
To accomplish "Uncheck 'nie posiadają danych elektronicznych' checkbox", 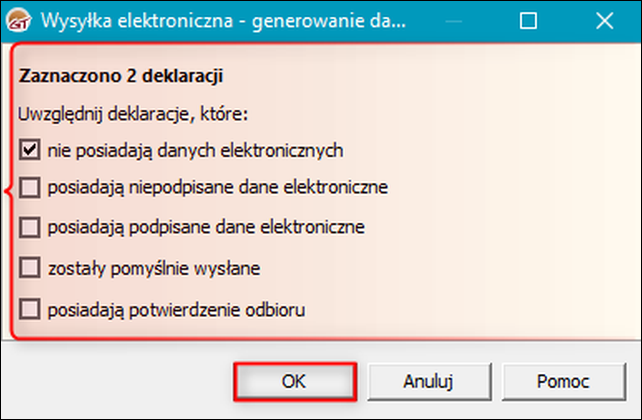I will pos(29,149).
